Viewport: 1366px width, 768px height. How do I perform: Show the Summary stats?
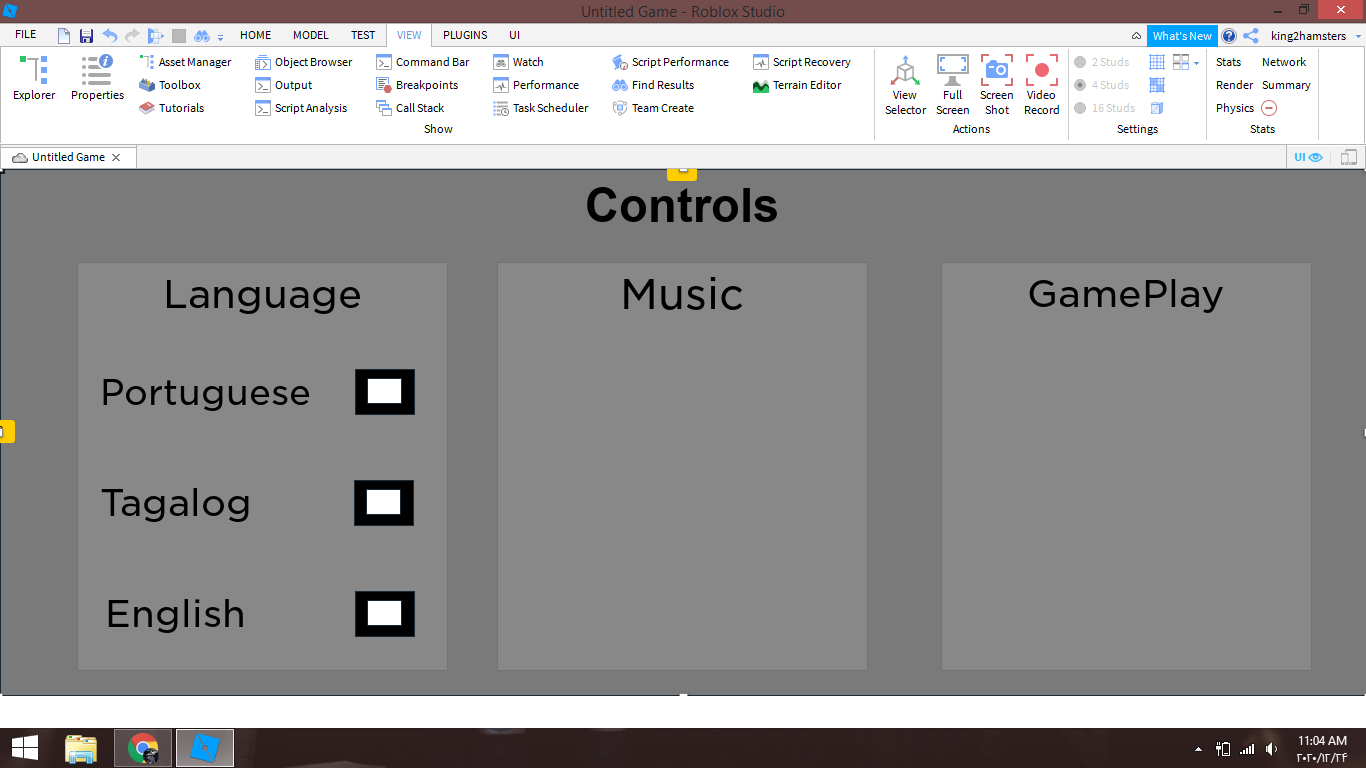pyautogui.click(x=1286, y=85)
